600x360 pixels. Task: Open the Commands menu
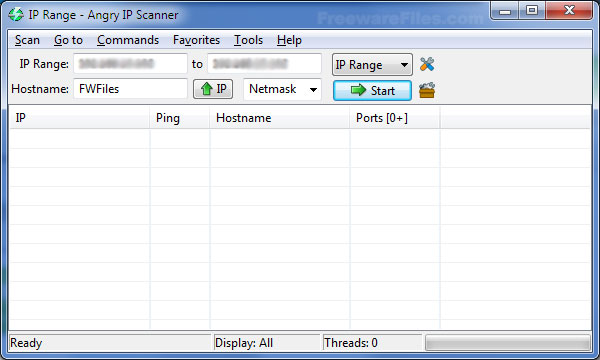coord(128,40)
